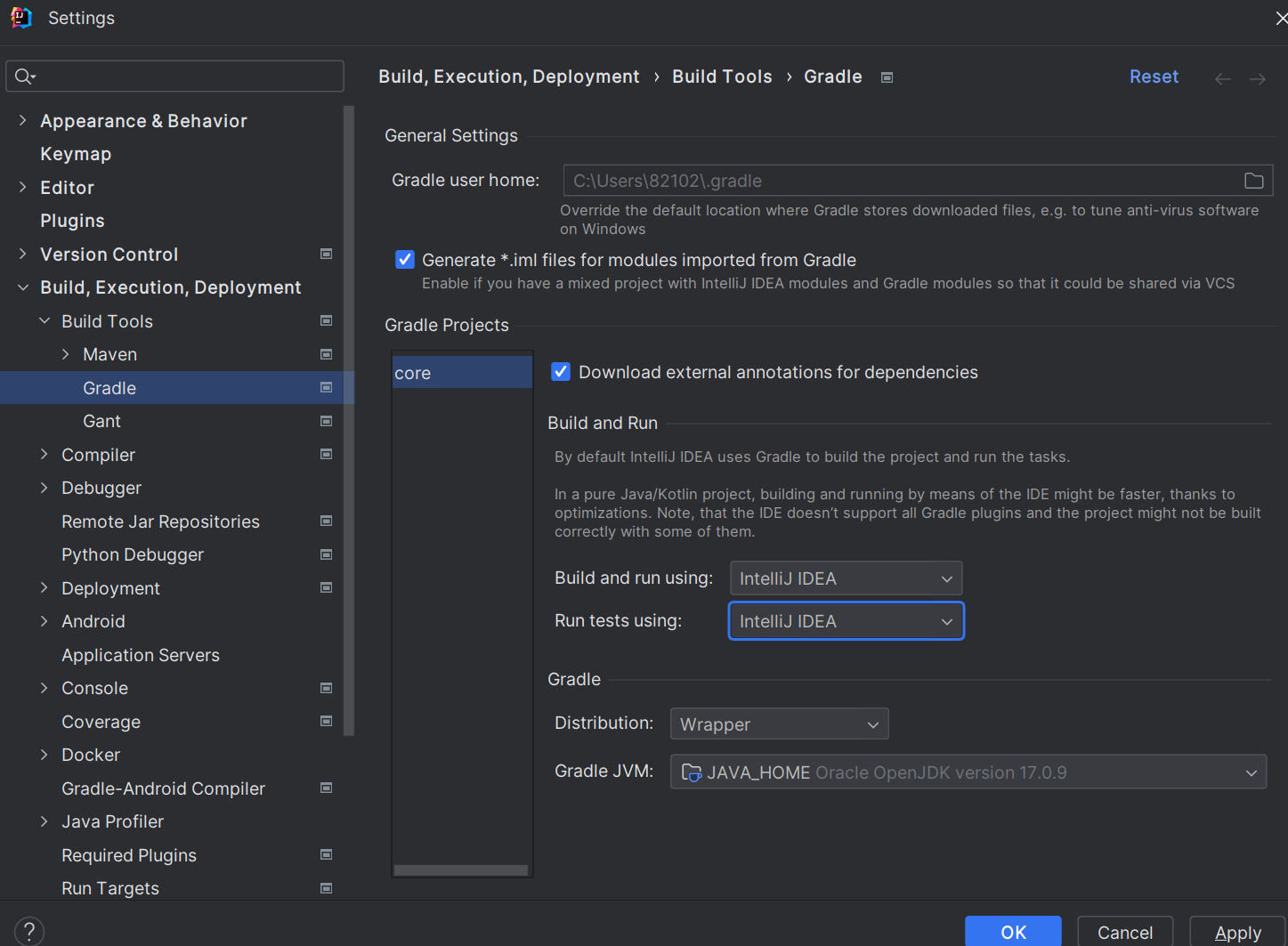
Task: Click the search magnifier icon in settings search
Action: pyautogui.click(x=25, y=77)
